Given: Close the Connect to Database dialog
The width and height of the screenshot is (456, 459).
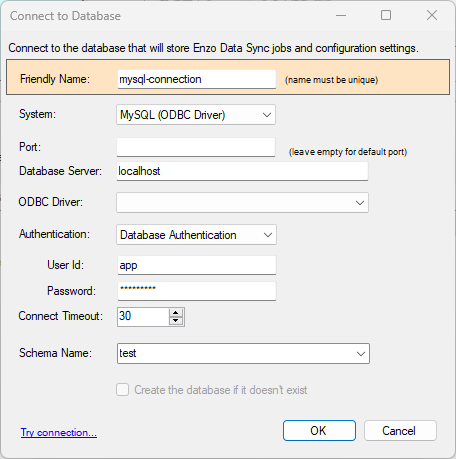Looking at the screenshot, I should (432, 15).
